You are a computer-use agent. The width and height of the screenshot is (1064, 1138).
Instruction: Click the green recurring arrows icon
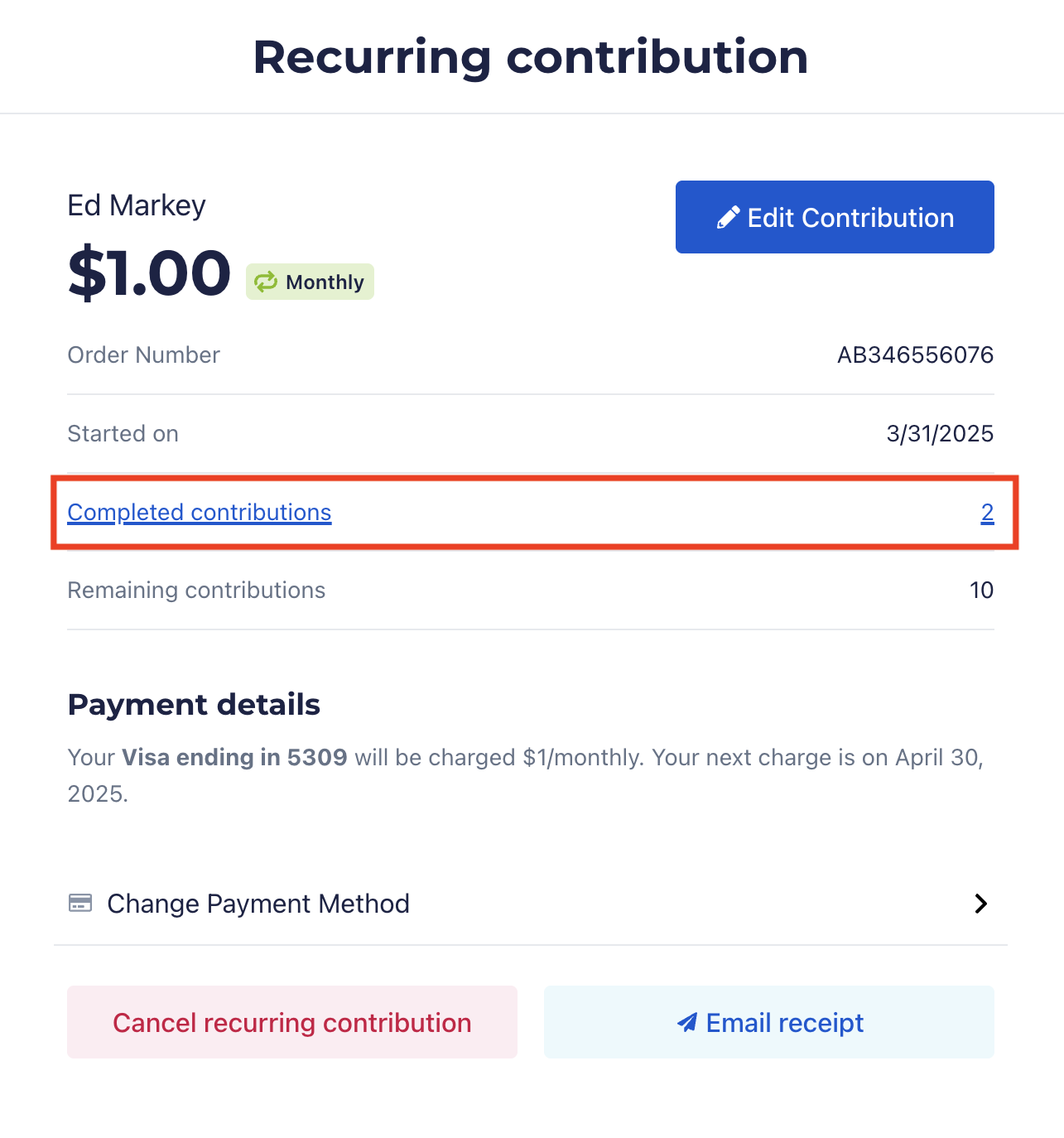coord(266,282)
